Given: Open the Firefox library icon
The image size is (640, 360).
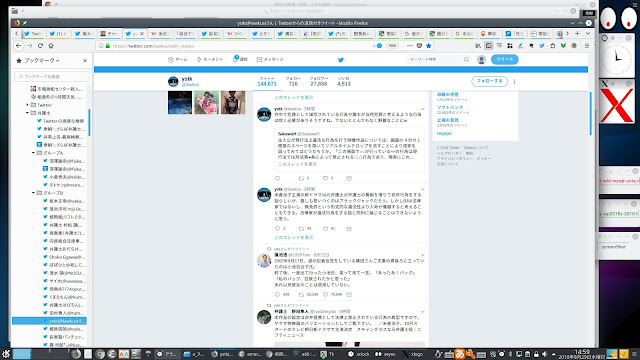Looking at the screenshot, I should [x=478, y=46].
